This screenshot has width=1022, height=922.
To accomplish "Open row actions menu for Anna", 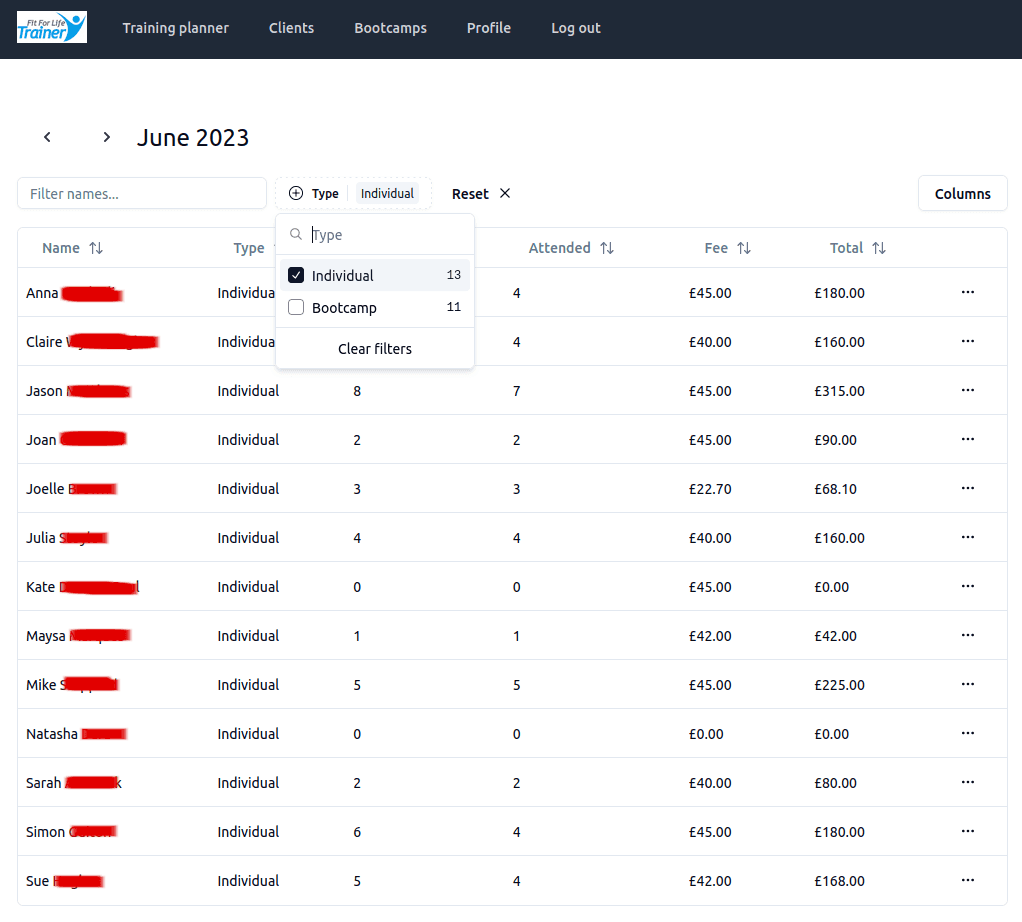I will coord(967,292).
